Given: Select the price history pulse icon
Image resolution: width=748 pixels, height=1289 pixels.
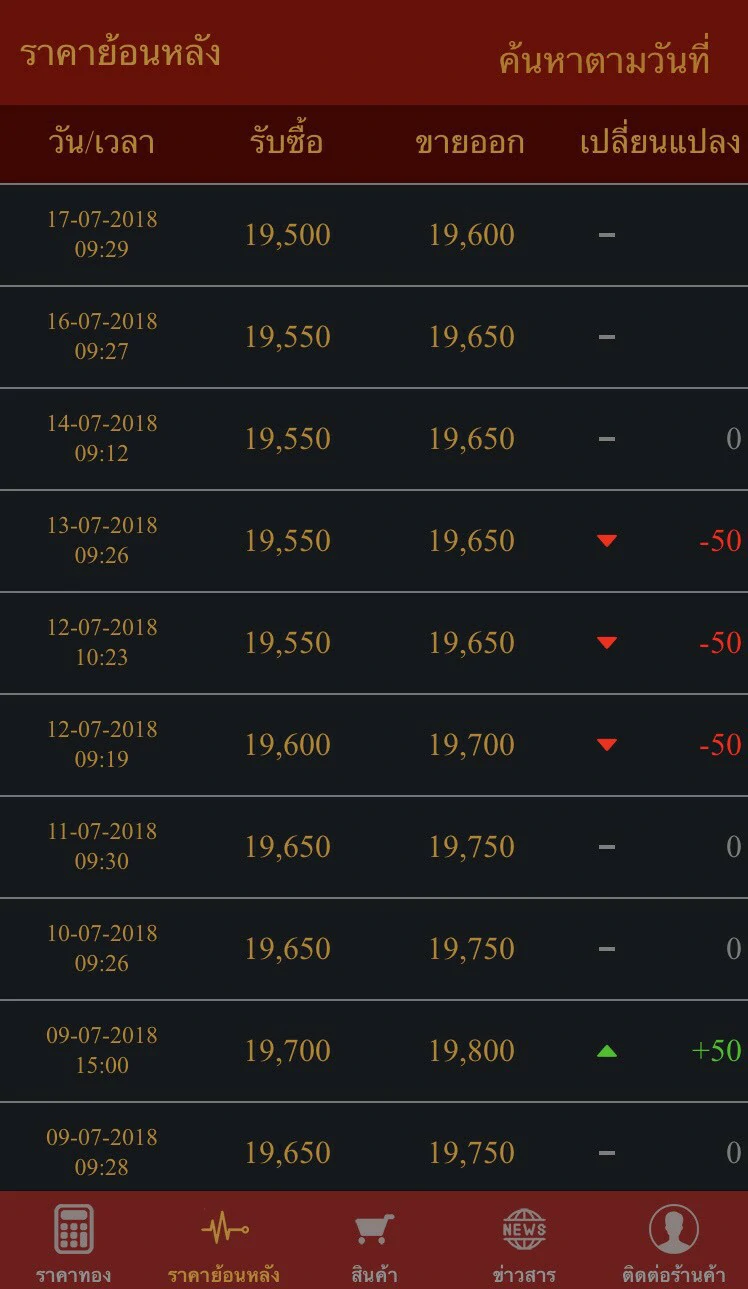Looking at the screenshot, I should [225, 1228].
